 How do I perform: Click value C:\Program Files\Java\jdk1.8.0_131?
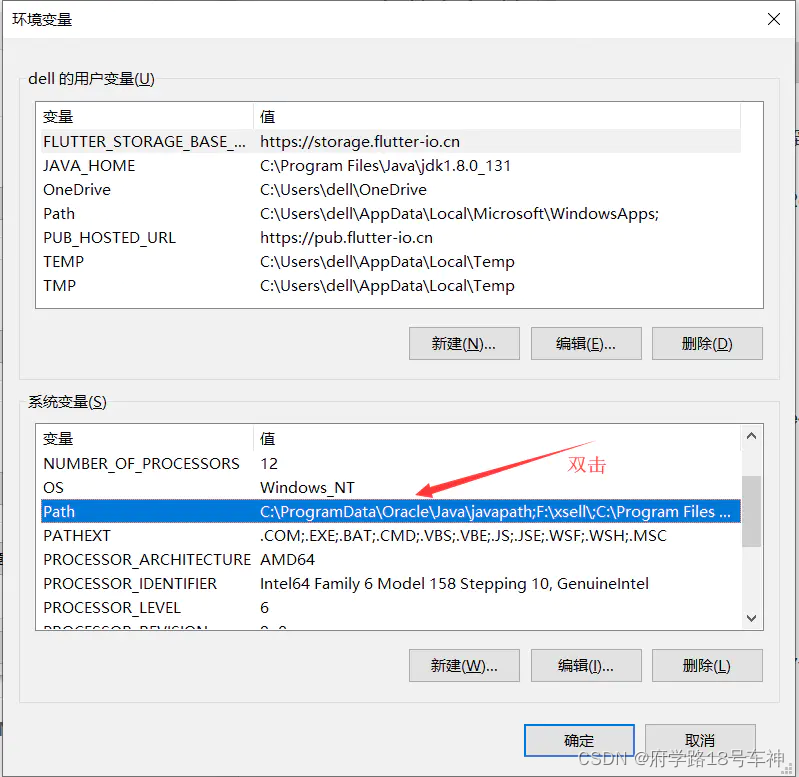coord(385,166)
